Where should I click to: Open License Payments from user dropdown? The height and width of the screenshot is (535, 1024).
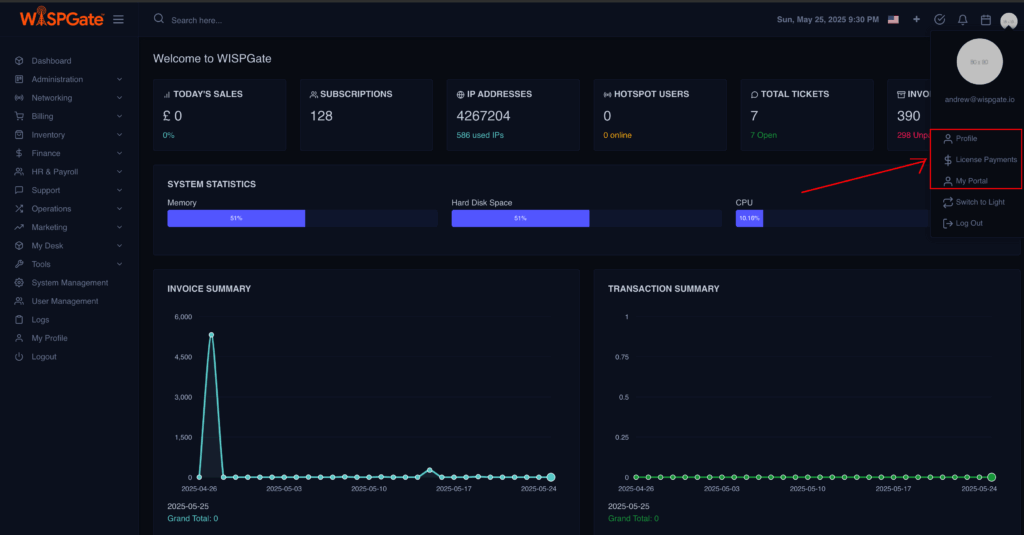pyautogui.click(x=985, y=160)
